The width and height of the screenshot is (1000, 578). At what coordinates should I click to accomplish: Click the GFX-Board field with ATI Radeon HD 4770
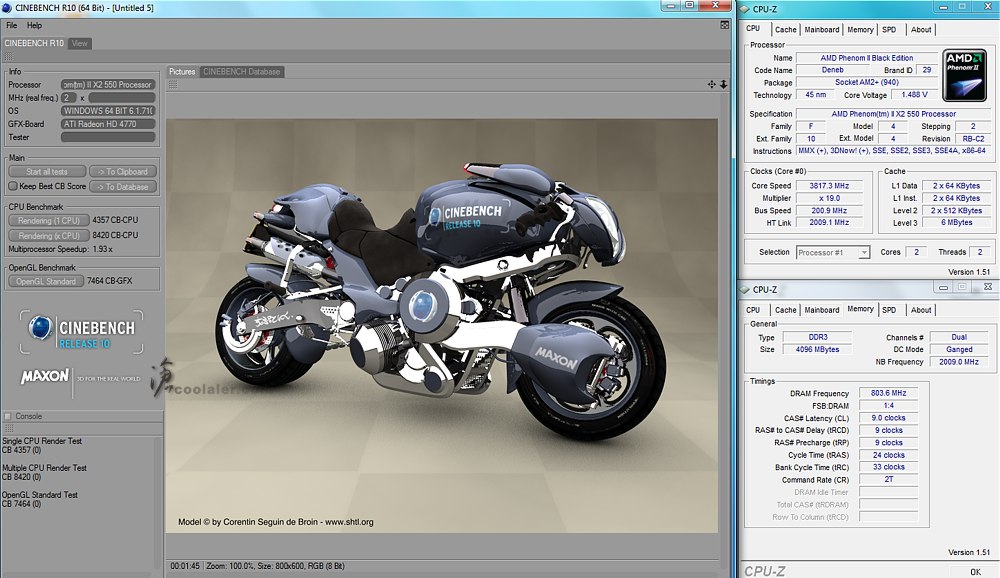click(x=108, y=124)
